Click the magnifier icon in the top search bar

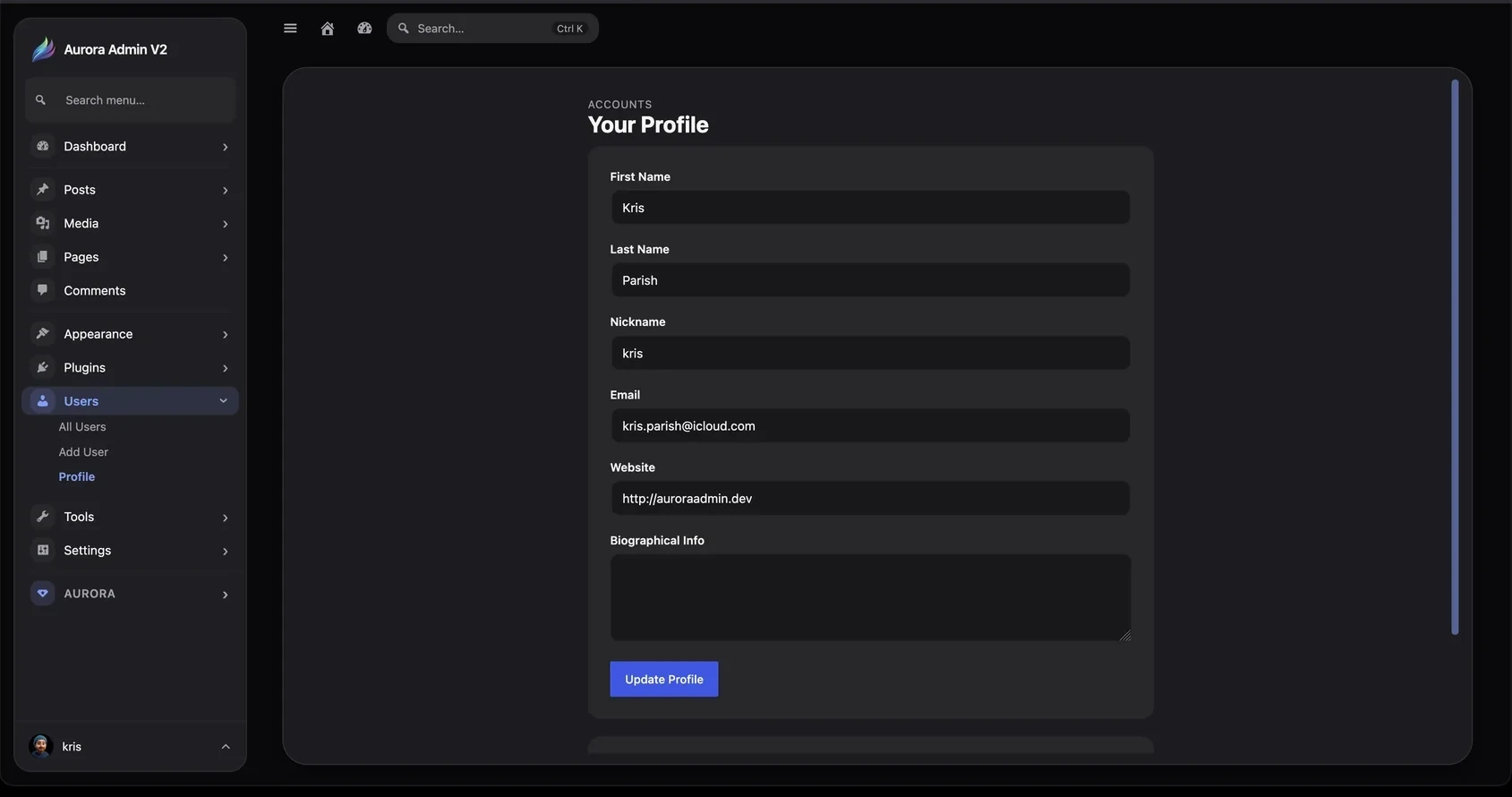pos(404,29)
